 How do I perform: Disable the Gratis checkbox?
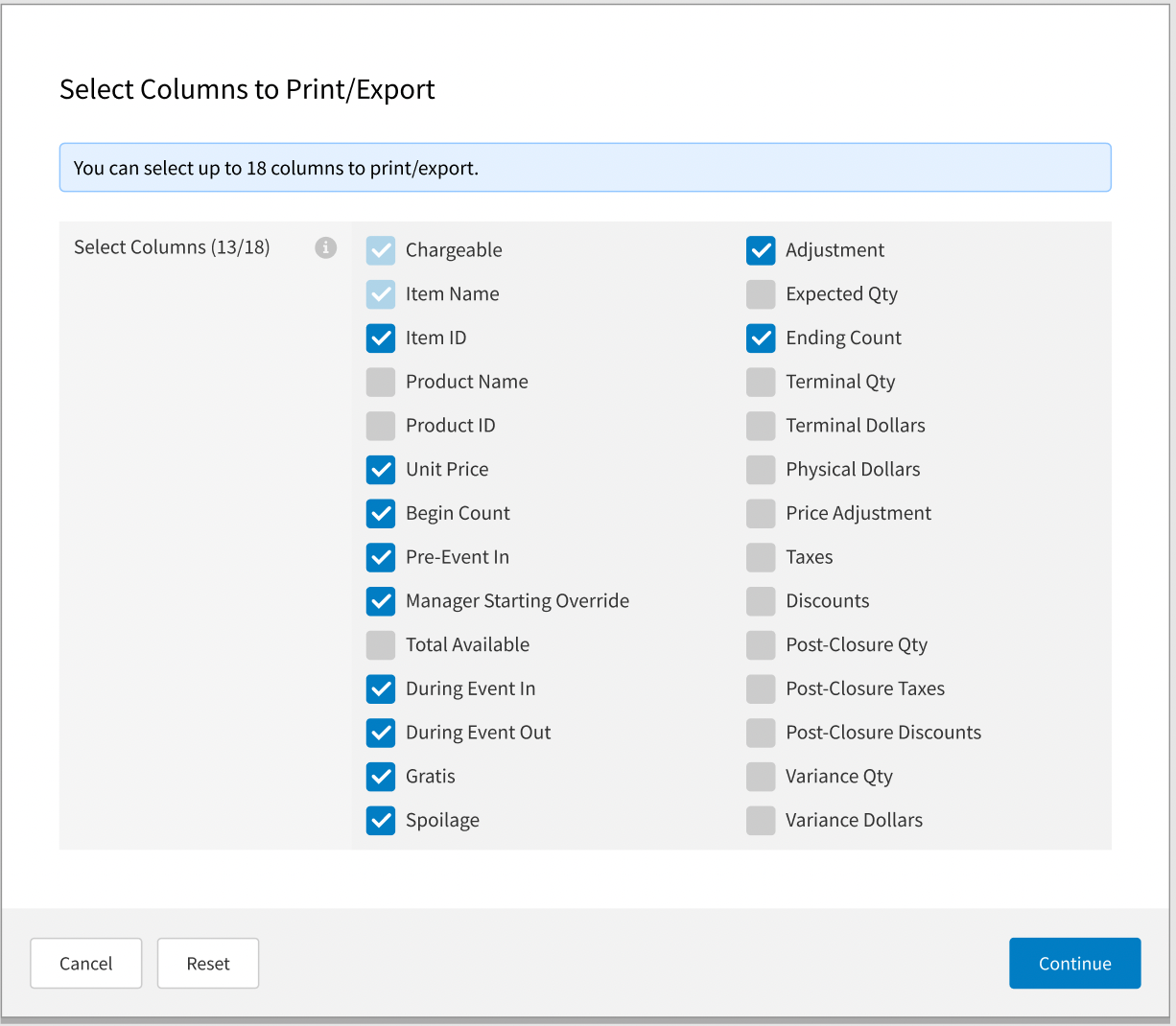(x=381, y=777)
